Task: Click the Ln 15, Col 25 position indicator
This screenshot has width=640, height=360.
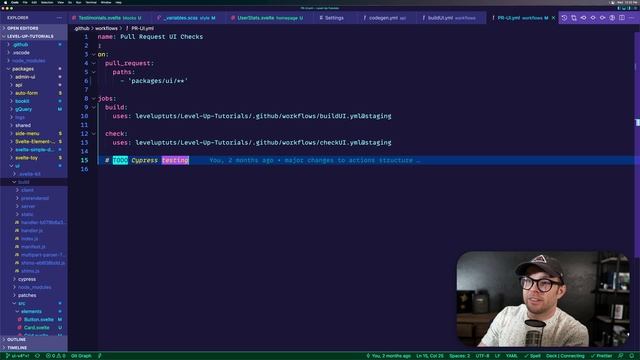Action: point(430,356)
